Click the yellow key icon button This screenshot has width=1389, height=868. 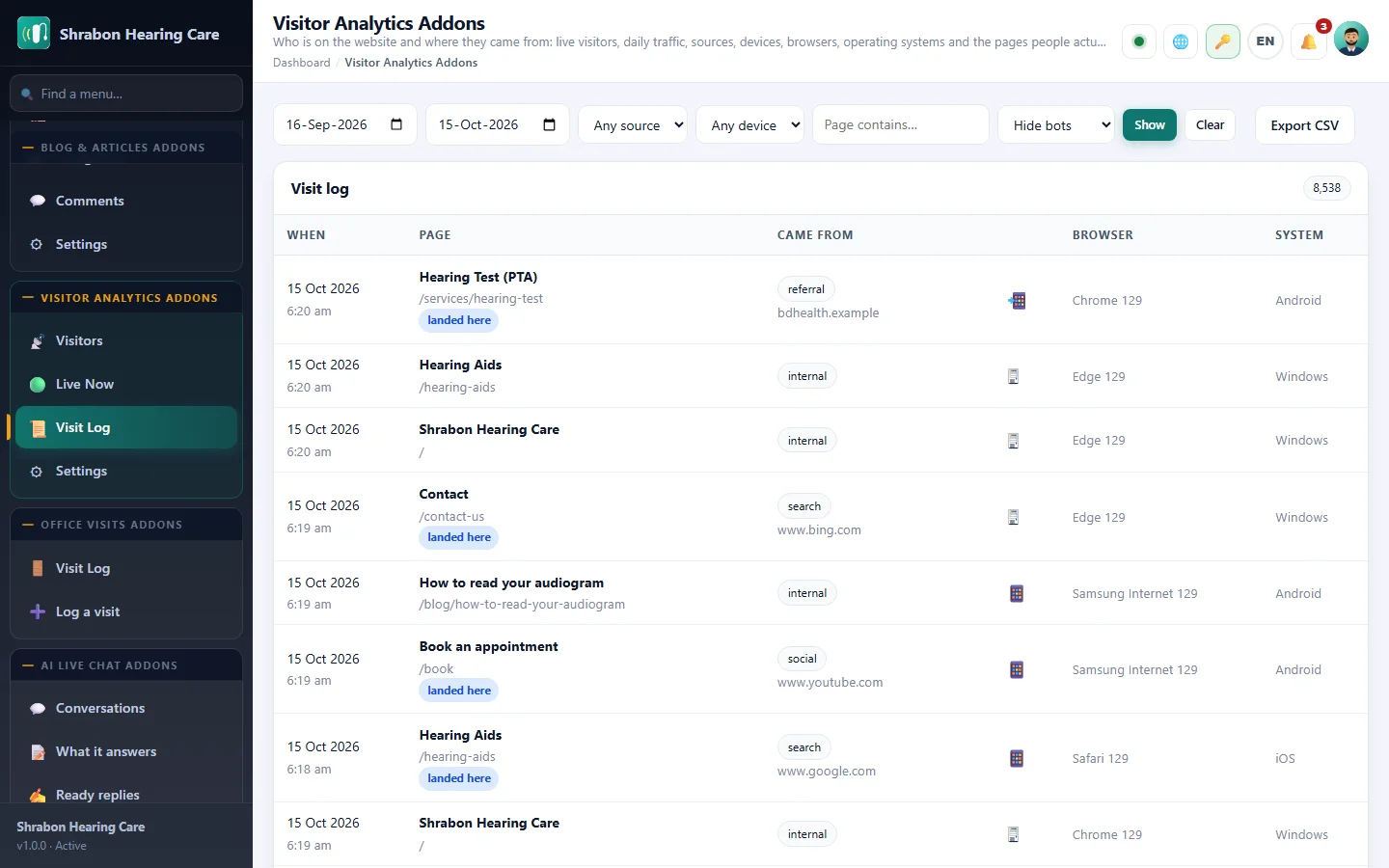pos(1223,41)
